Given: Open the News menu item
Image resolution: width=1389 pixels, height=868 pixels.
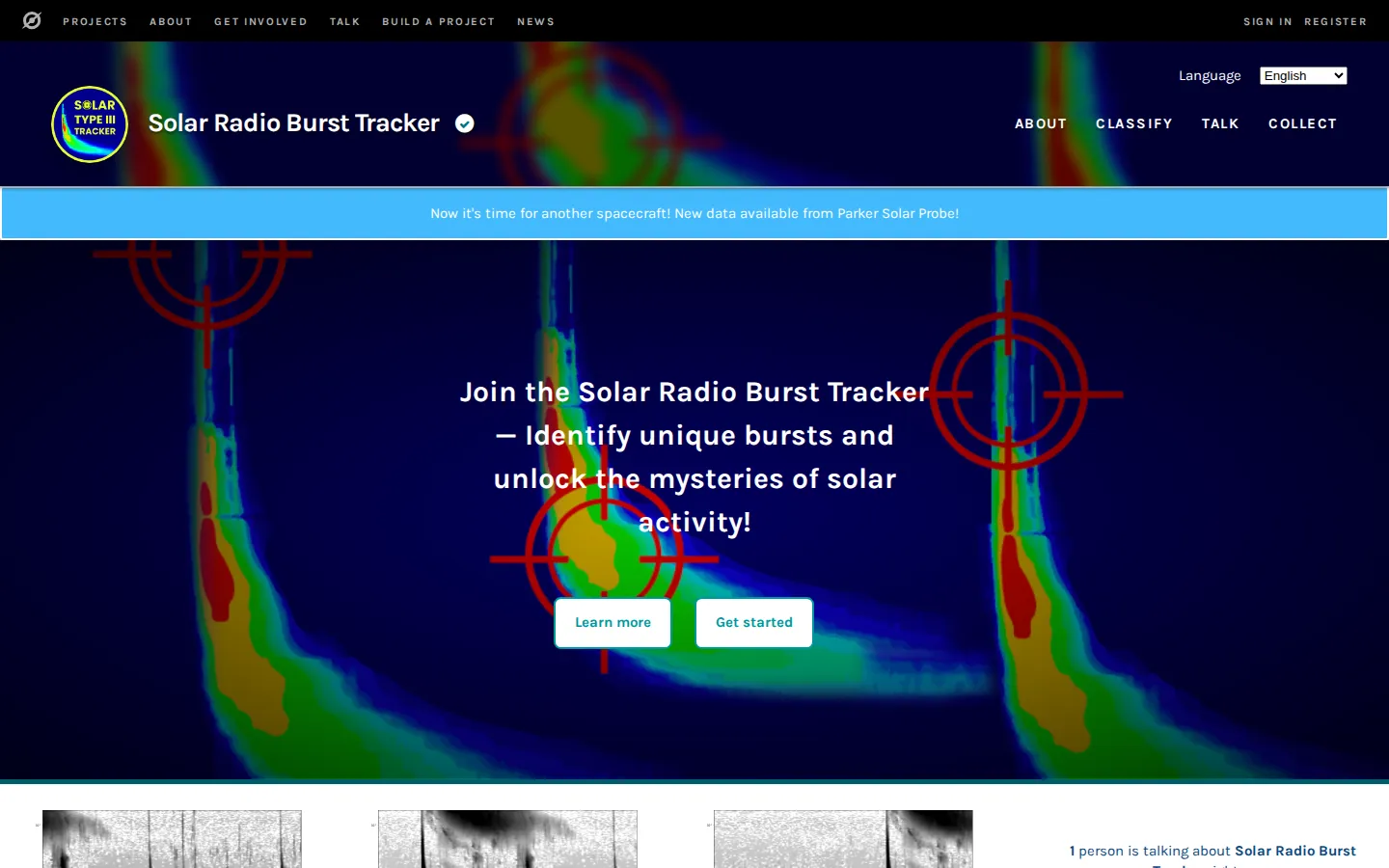Looking at the screenshot, I should 535,21.
